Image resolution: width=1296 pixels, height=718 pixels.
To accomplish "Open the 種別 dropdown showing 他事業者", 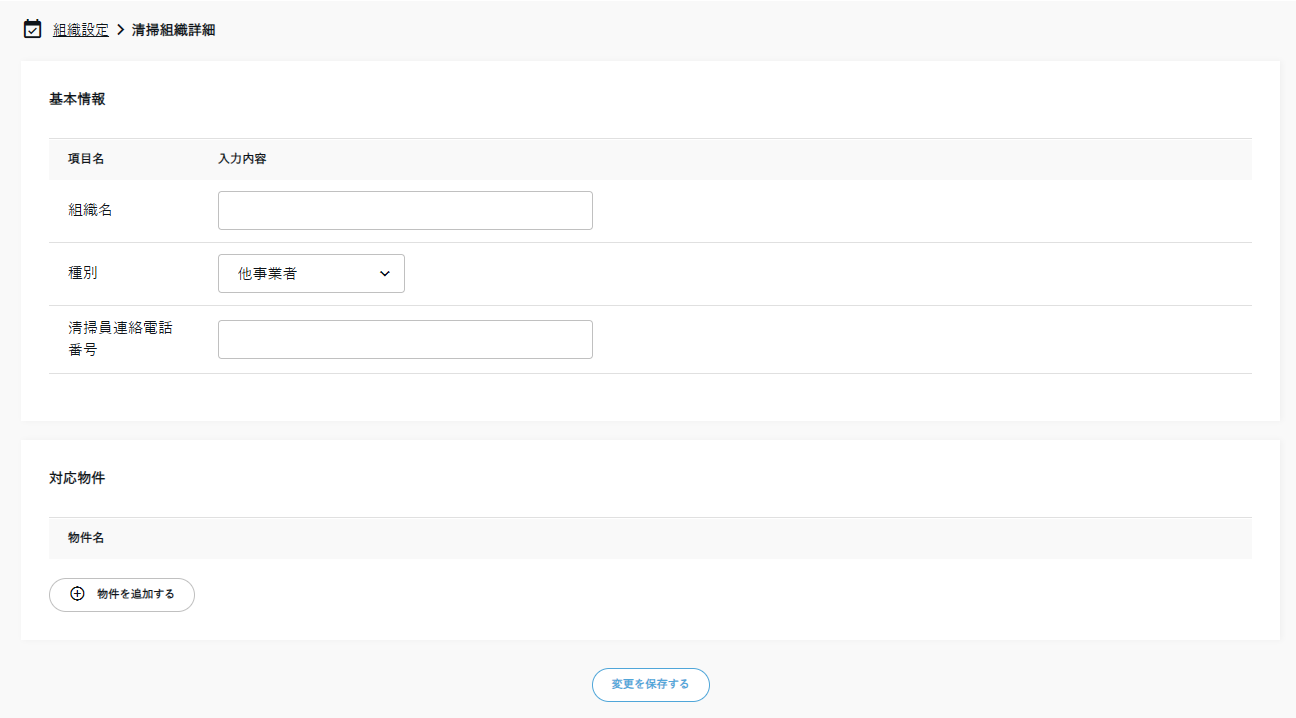I will coord(311,274).
